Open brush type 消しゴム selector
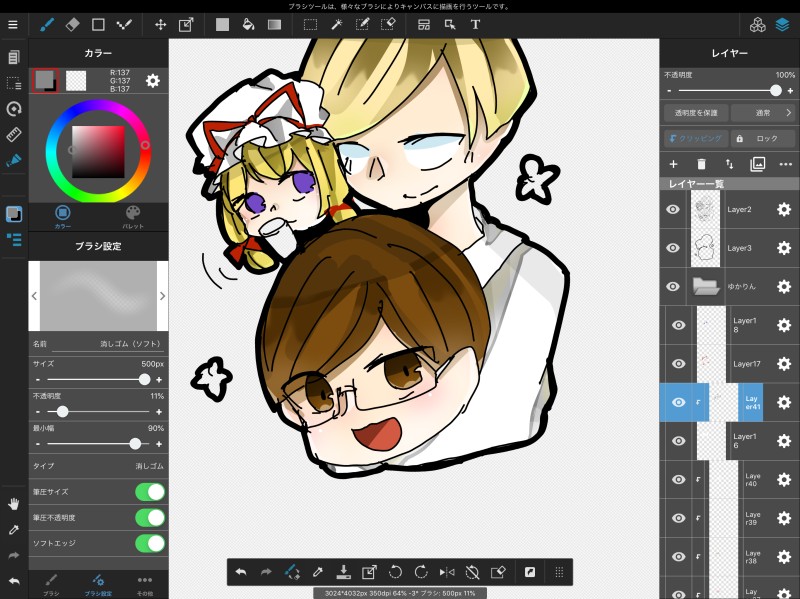 [x=98, y=466]
